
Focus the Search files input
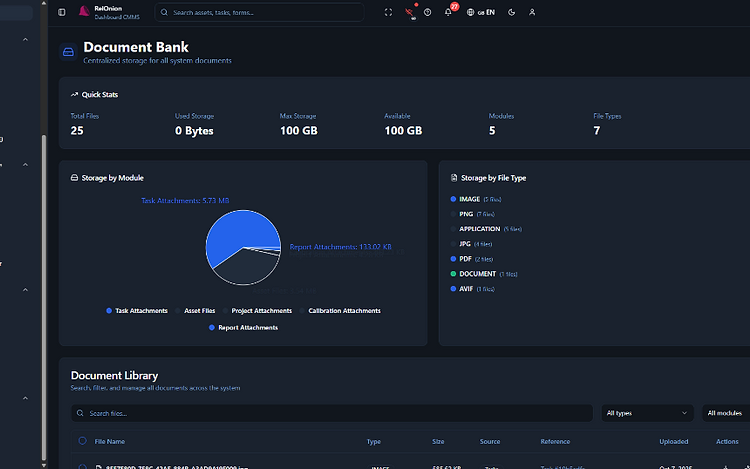tap(332, 413)
